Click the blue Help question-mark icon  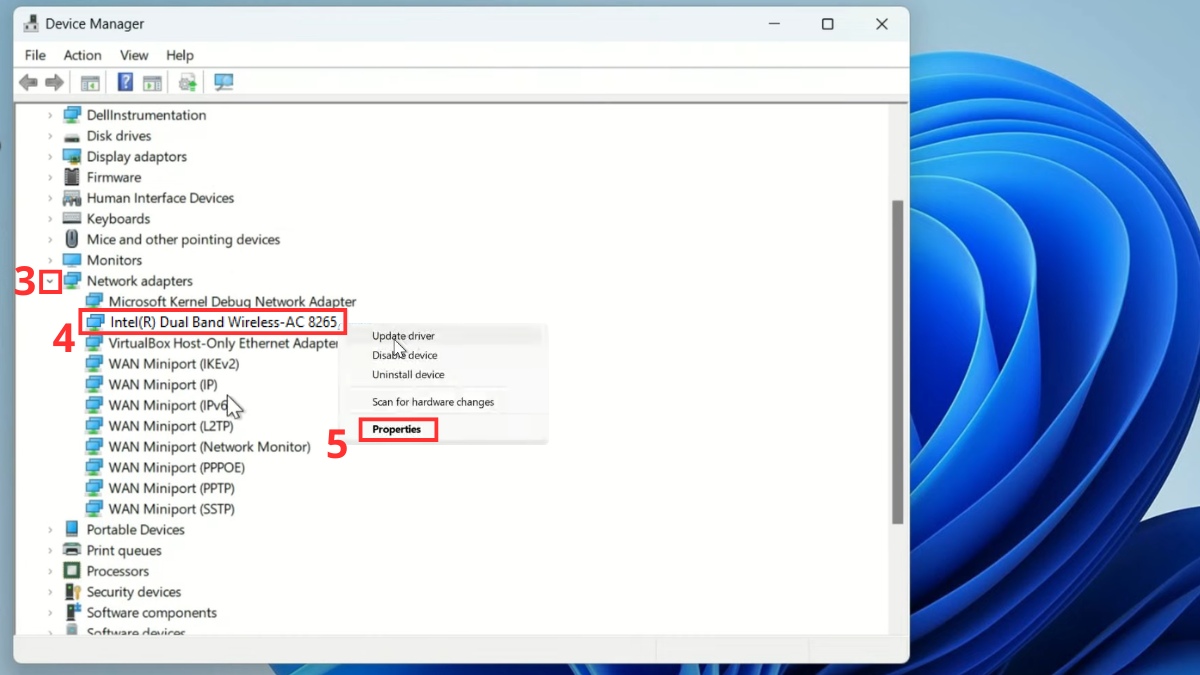pos(126,82)
